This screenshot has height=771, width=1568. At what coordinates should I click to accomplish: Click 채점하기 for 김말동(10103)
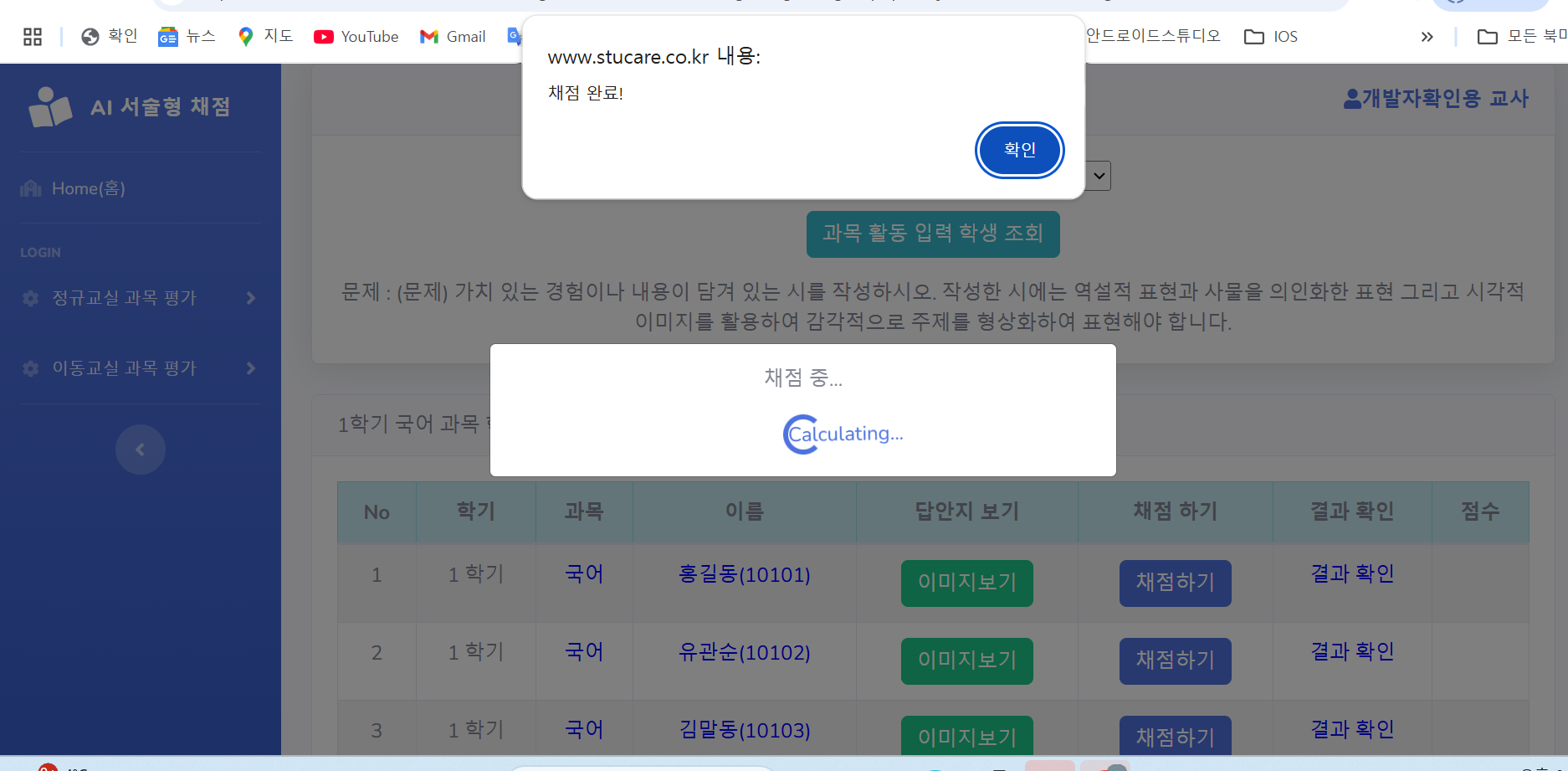point(1176,736)
